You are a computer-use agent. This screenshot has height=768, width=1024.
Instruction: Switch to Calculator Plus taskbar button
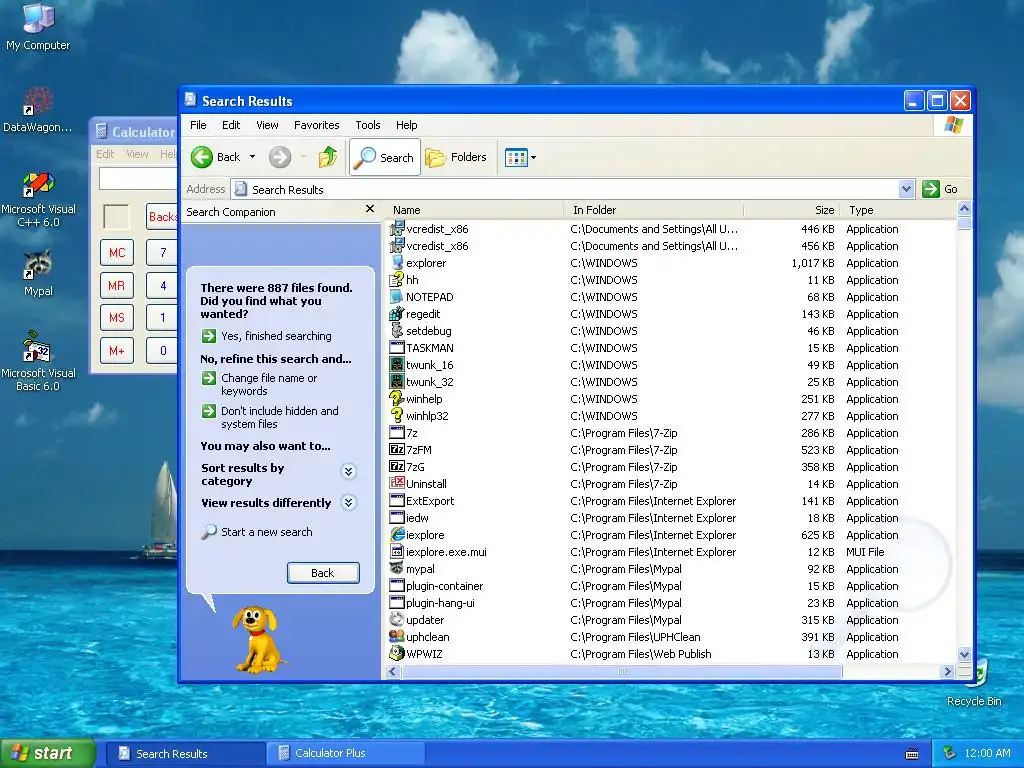(344, 753)
